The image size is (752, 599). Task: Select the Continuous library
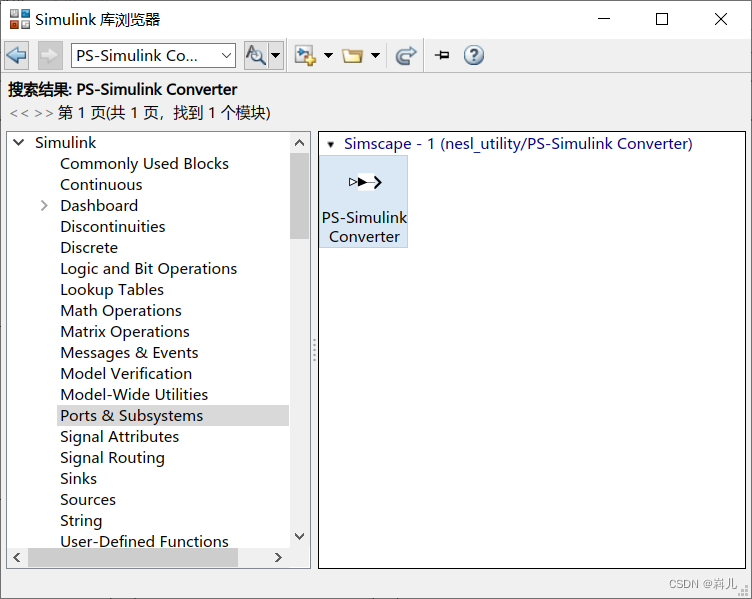(x=101, y=185)
